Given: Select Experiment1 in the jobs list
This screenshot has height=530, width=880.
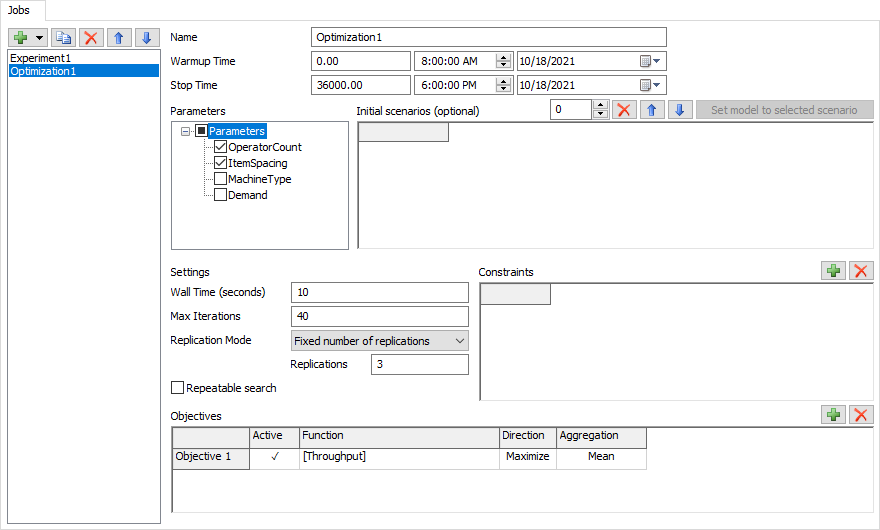Looking at the screenshot, I should [x=43, y=58].
